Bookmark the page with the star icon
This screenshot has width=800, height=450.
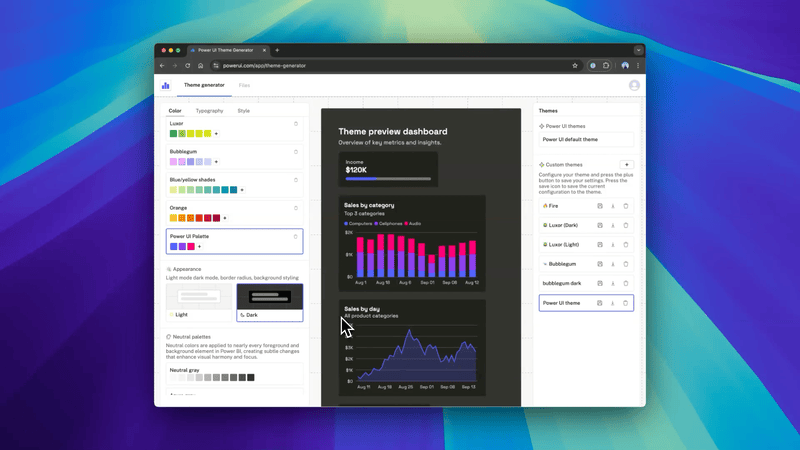[x=575, y=66]
